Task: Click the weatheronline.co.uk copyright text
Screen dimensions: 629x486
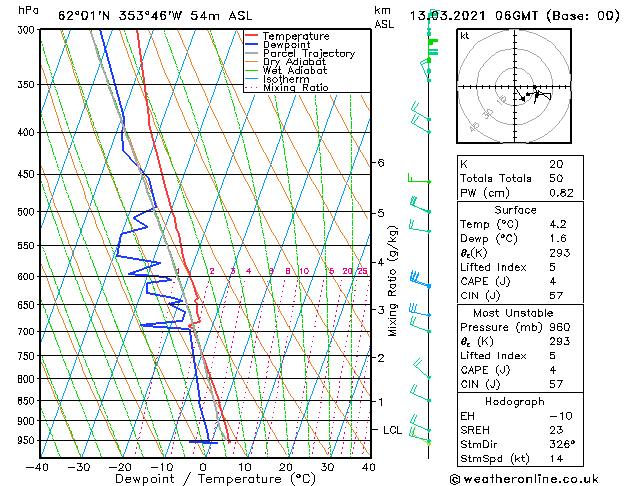Action: click(524, 479)
